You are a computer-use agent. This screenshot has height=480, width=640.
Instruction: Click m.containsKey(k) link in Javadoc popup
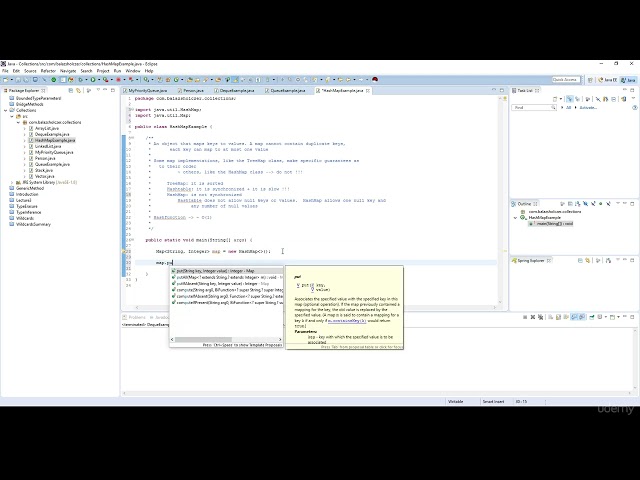[x=347, y=321]
